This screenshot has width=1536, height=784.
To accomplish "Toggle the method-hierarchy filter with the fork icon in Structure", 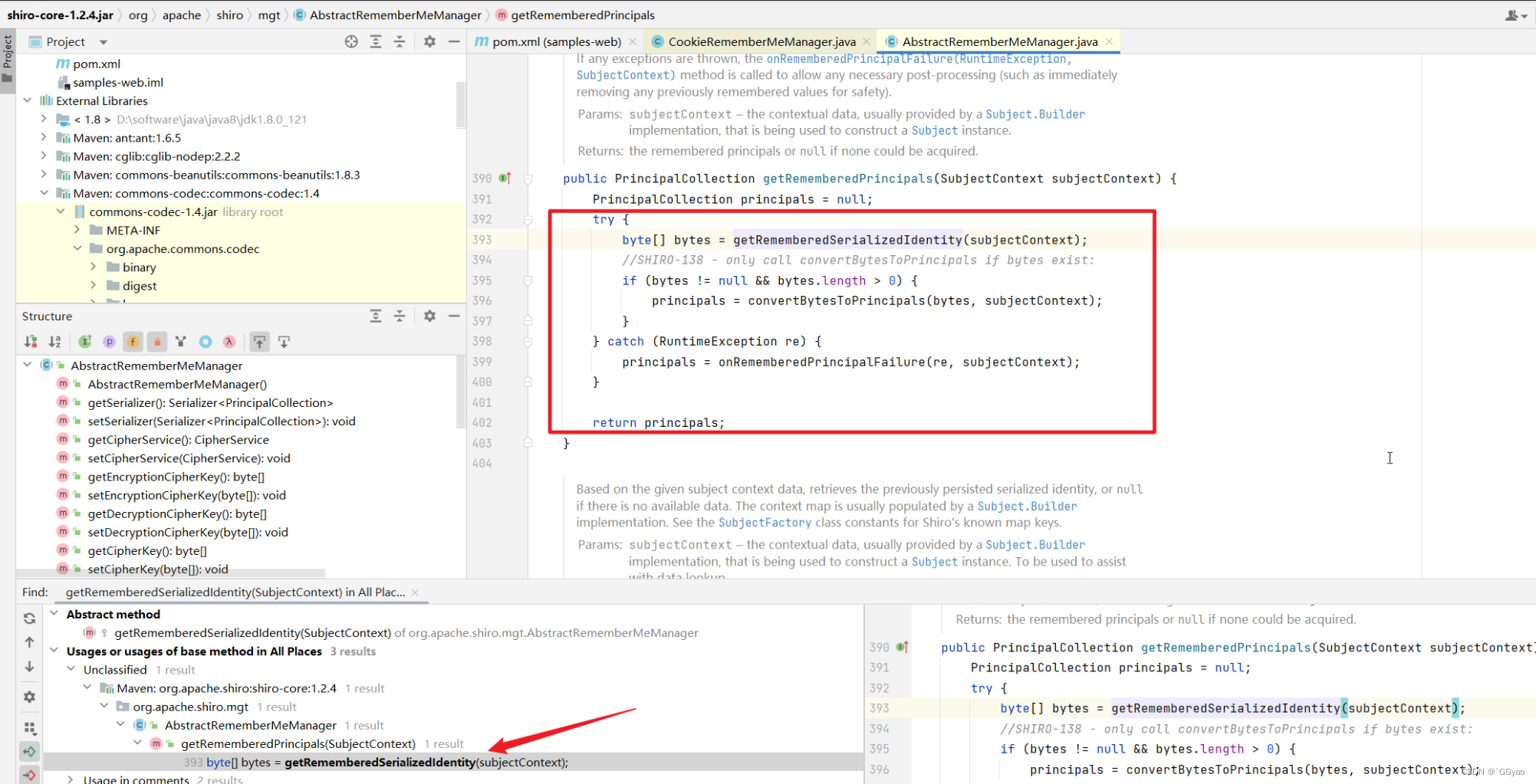I will coord(181,342).
